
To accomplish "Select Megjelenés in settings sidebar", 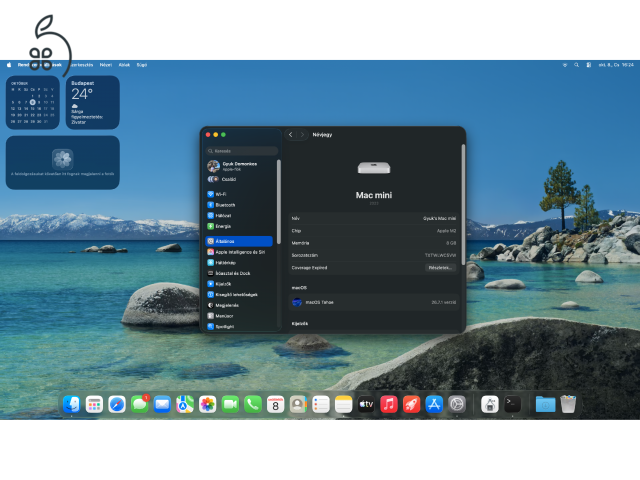I will tap(239, 305).
